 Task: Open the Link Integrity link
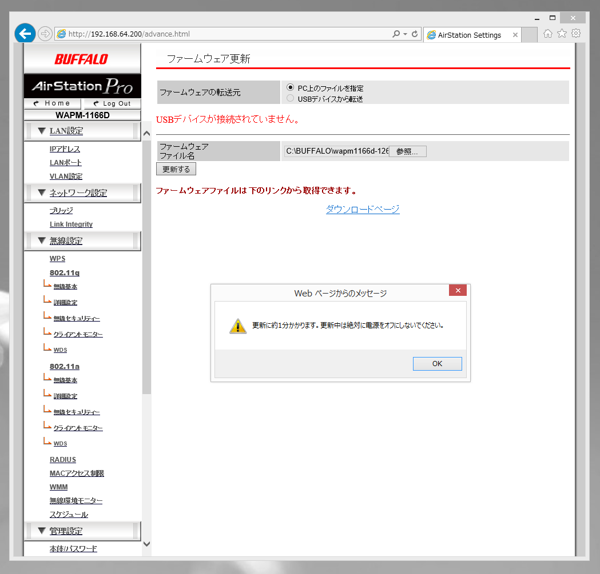[x=71, y=224]
